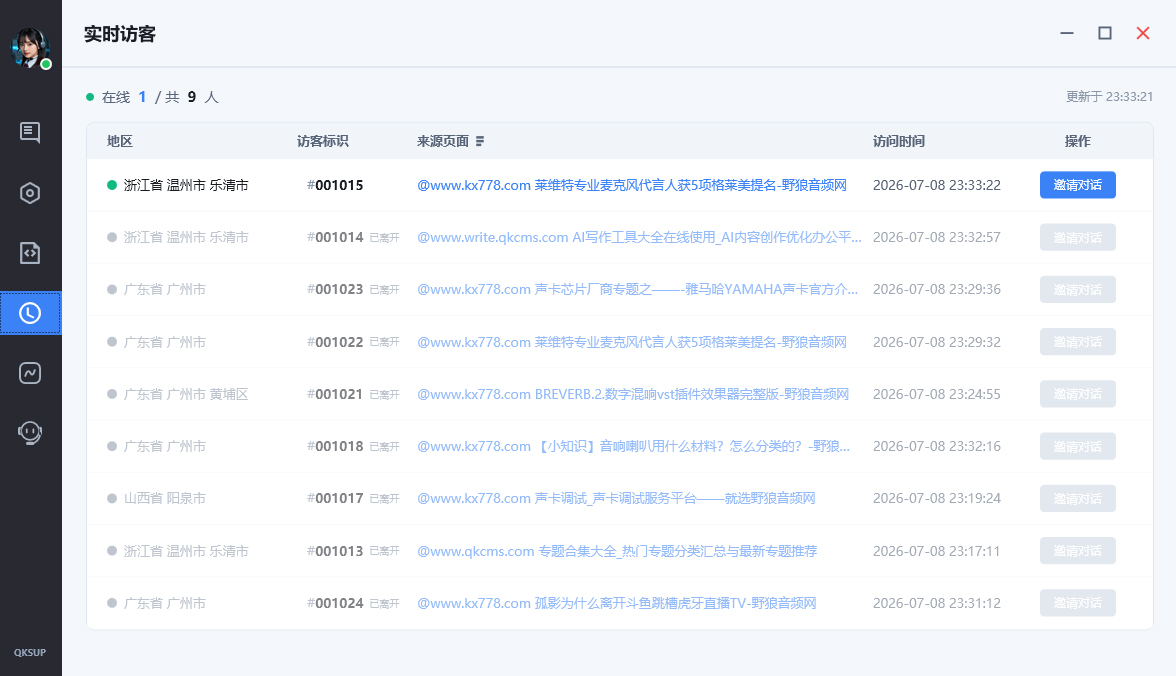Image resolution: width=1176 pixels, height=676 pixels.
Task: Click 邀请对话 for visitor #001021
Action: 1078,394
